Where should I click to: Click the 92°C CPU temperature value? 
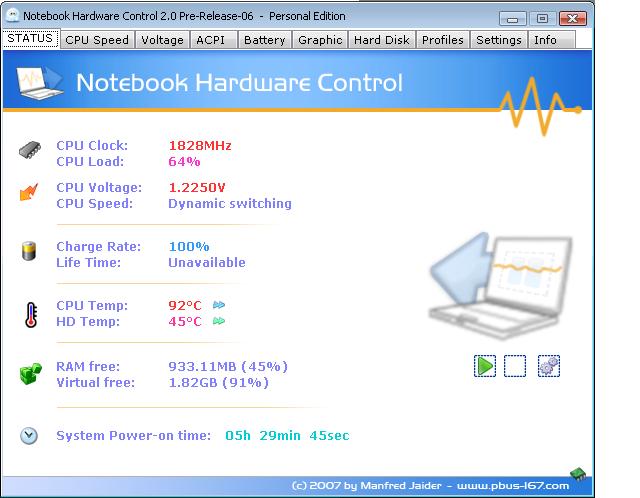(x=185, y=305)
